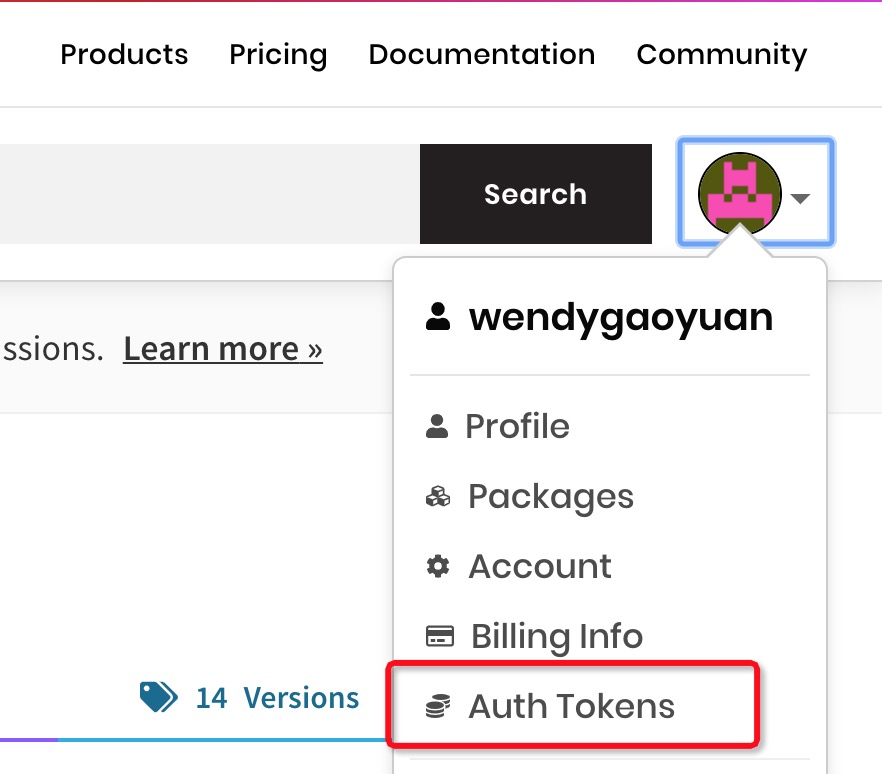Click the Auth Tokens coin stack icon
This screenshot has height=774, width=882.
click(x=438, y=707)
